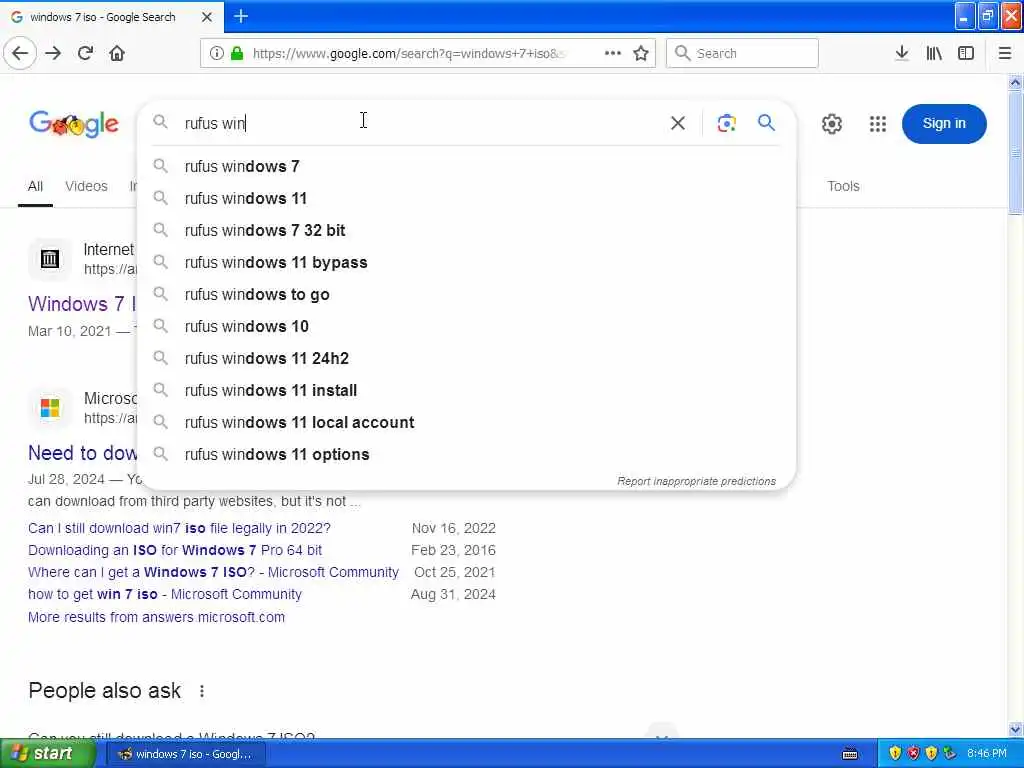
Task: Choose suggestion rufus windows 11 24h2
Action: 466,359
